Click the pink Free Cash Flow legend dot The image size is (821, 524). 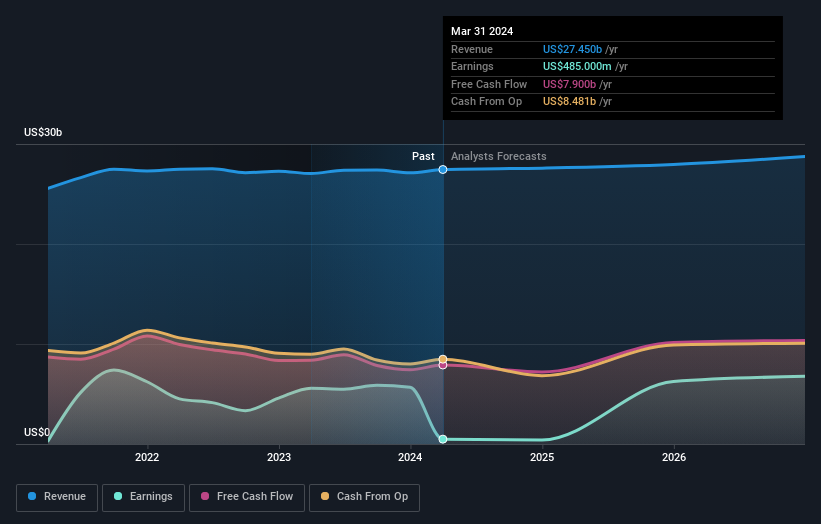pyautogui.click(x=205, y=496)
